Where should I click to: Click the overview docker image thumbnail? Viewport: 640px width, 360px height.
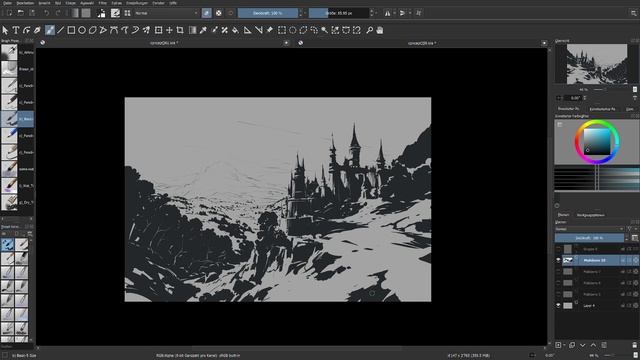[597, 64]
